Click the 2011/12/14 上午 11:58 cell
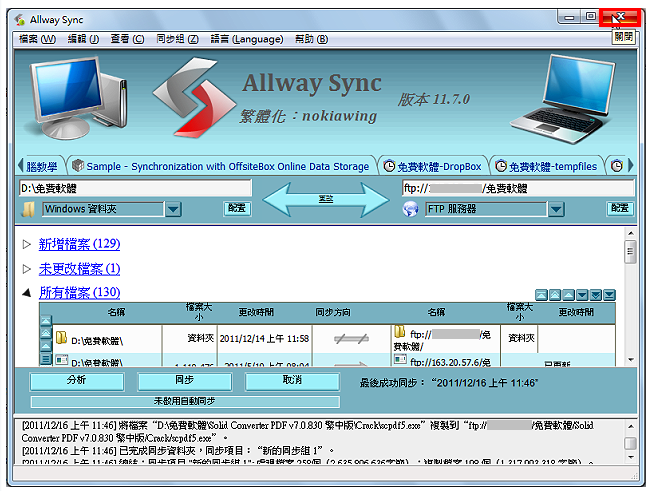The width and height of the screenshot is (655, 491). (x=264, y=338)
